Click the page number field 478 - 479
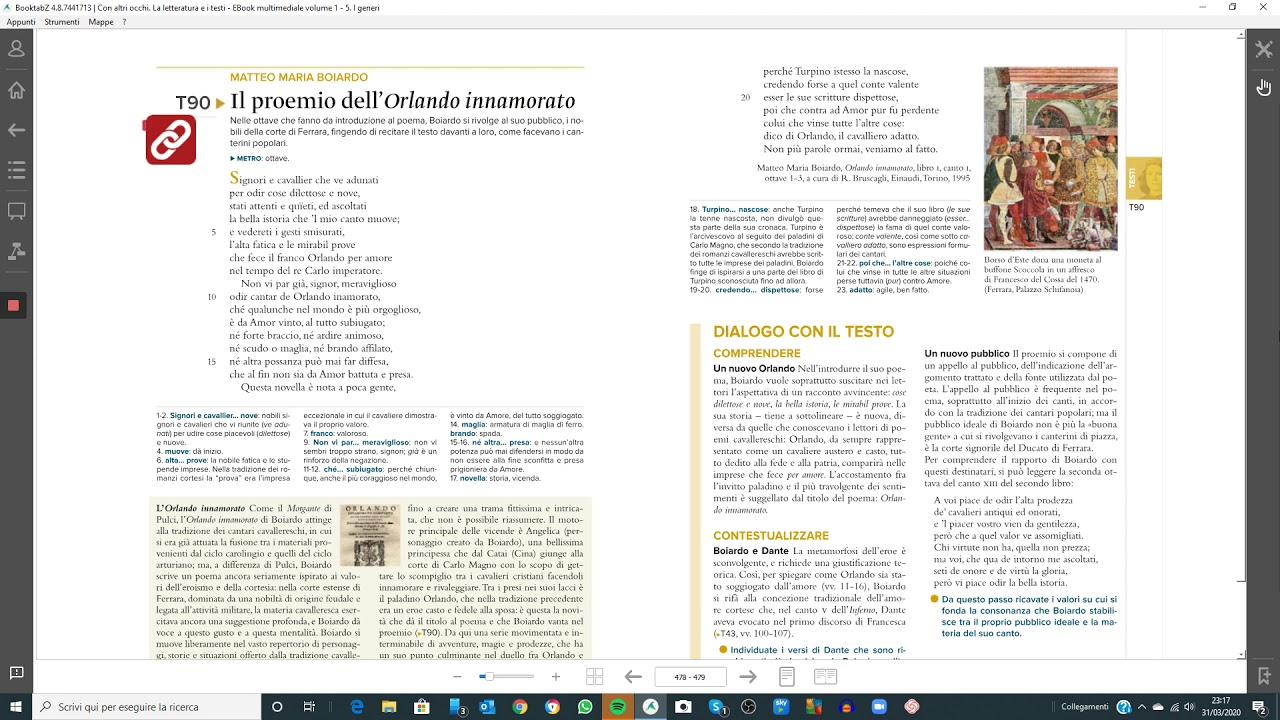The height and width of the screenshot is (720, 1280). [x=690, y=677]
